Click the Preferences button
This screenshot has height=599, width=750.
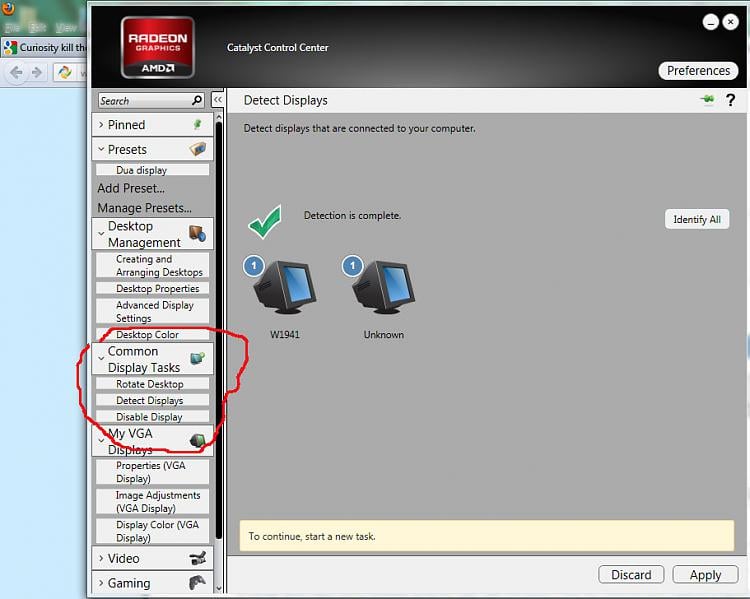click(x=698, y=71)
